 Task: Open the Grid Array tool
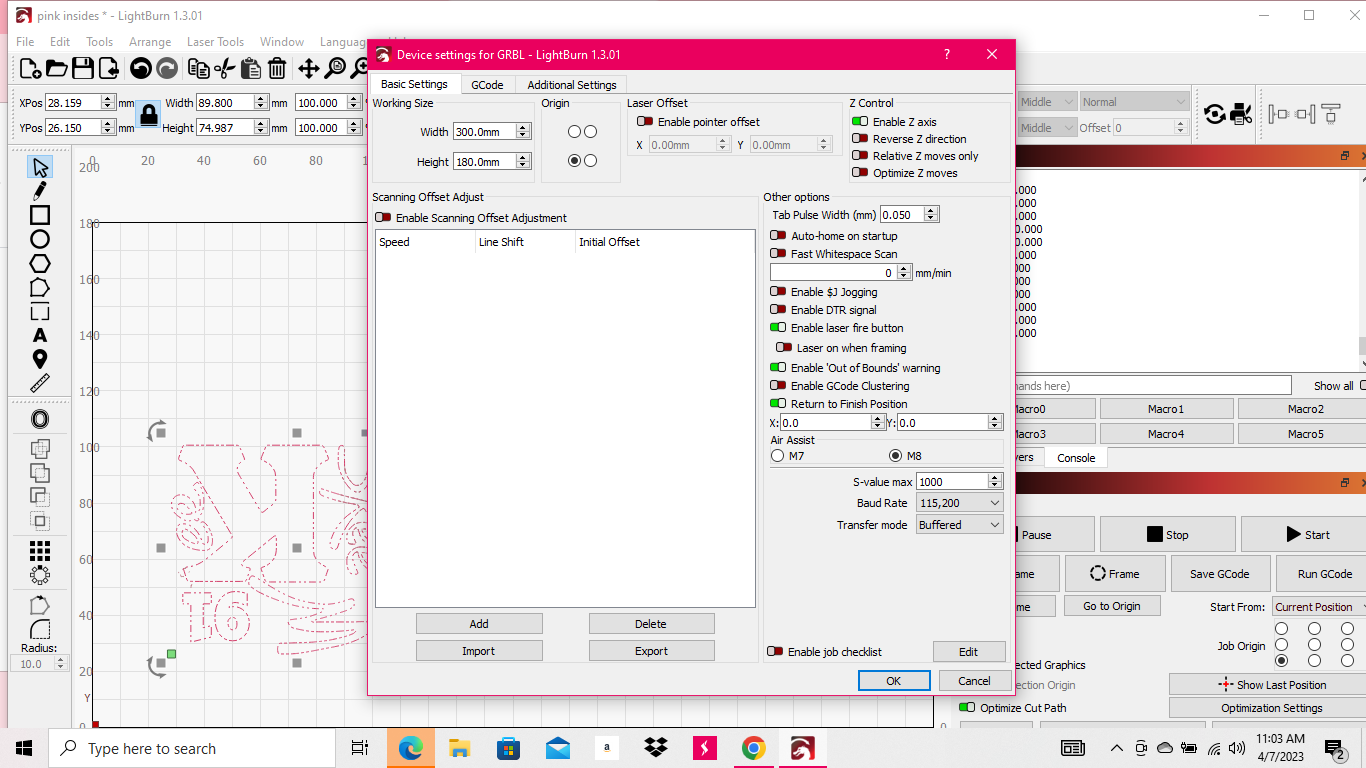pyautogui.click(x=40, y=551)
